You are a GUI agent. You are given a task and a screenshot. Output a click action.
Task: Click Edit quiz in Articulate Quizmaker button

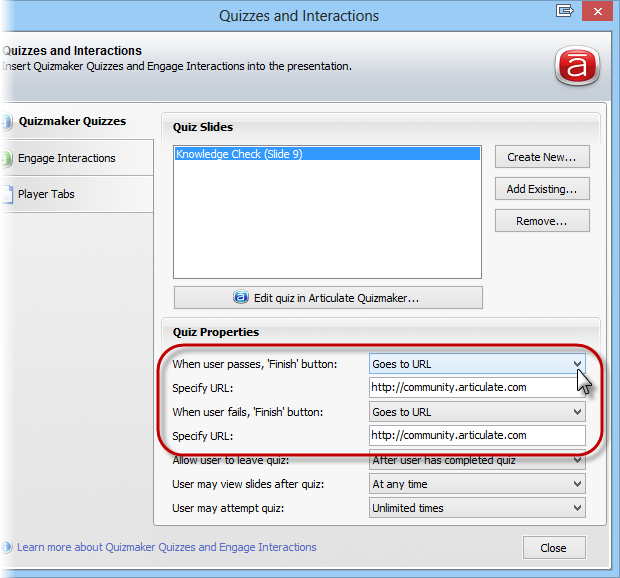328,298
